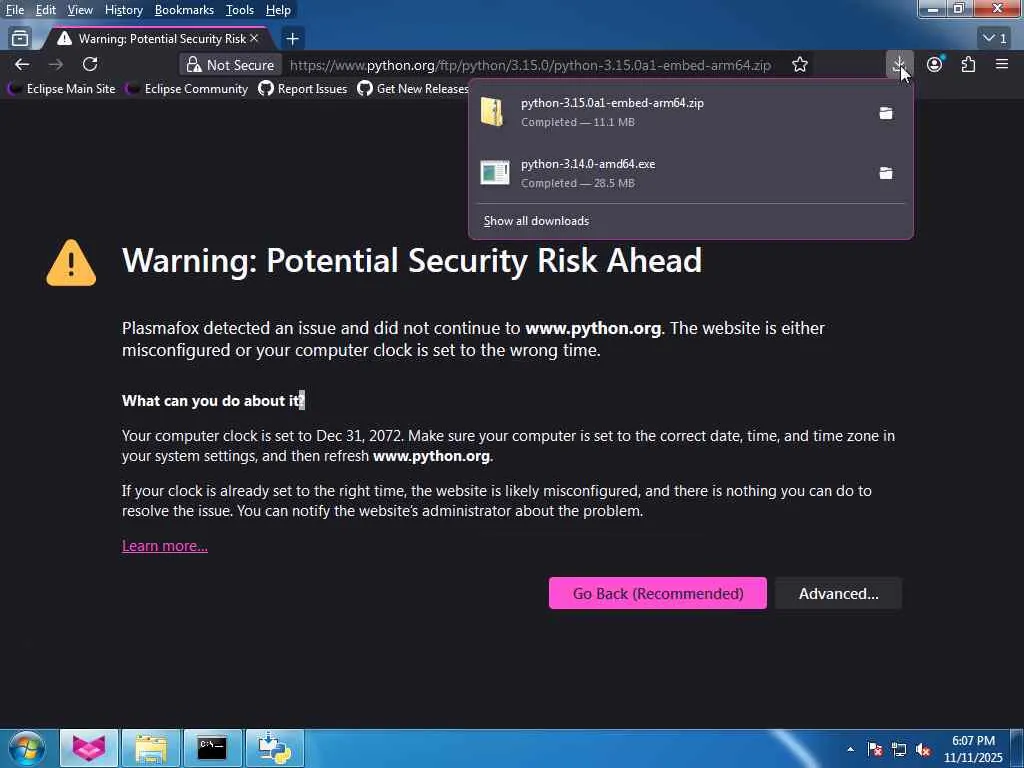1024x768 pixels.
Task: Open the Help menu
Action: point(278,10)
